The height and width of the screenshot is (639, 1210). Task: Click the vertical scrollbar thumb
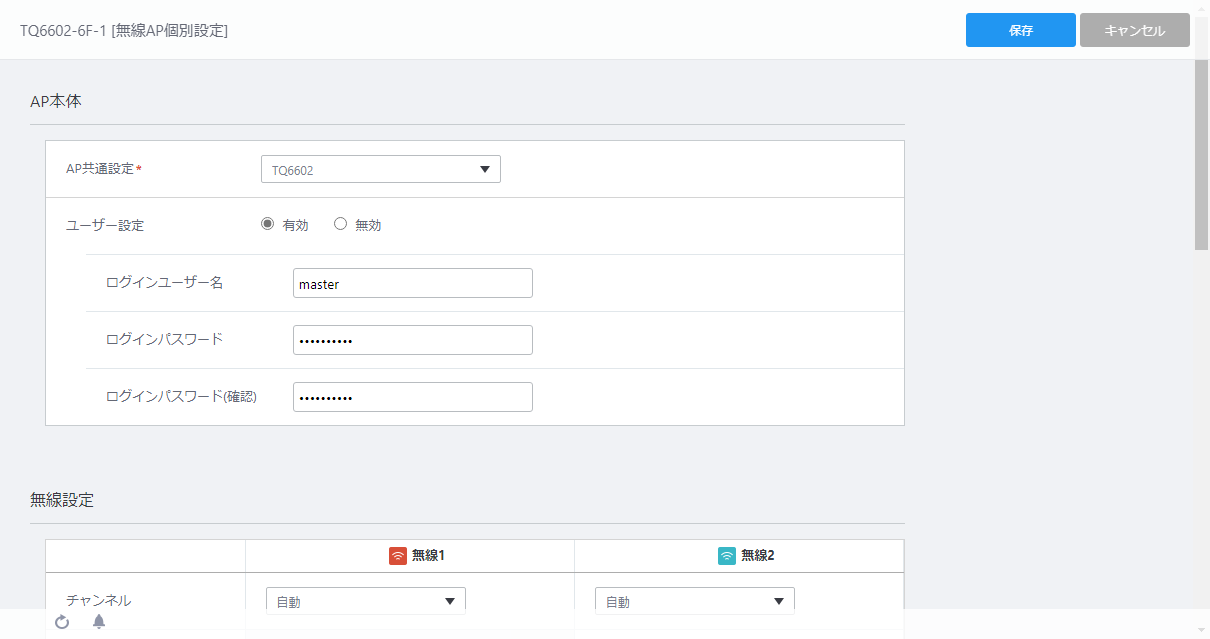click(x=1202, y=154)
